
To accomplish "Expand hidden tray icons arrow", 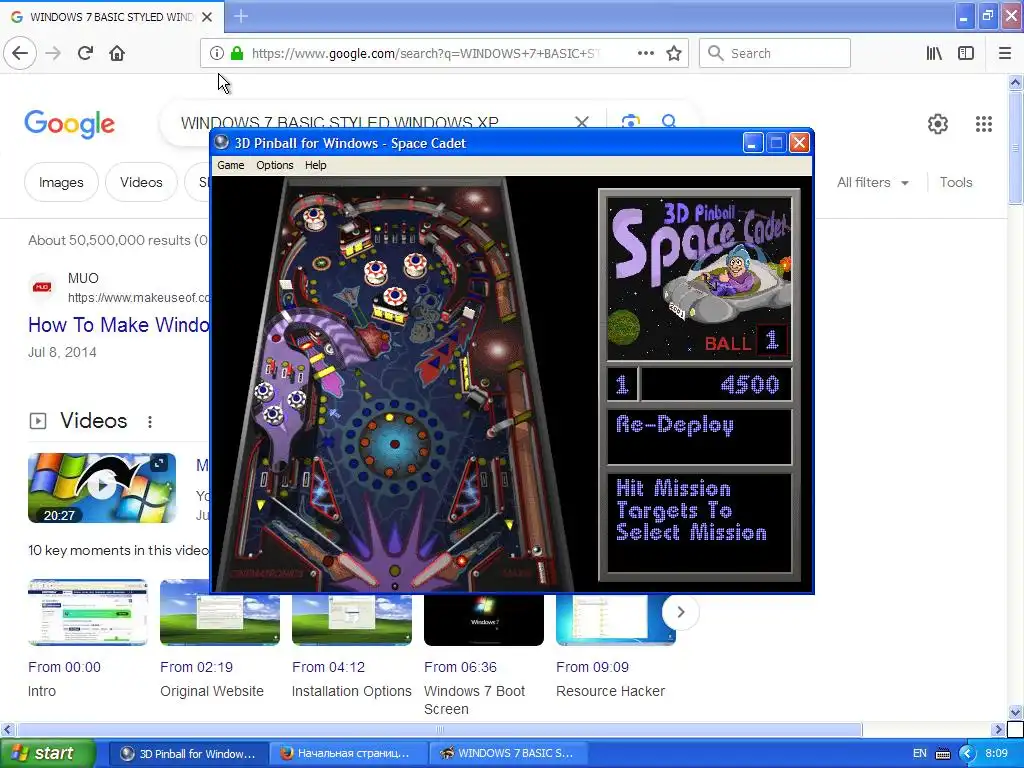I will pyautogui.click(x=967, y=754).
